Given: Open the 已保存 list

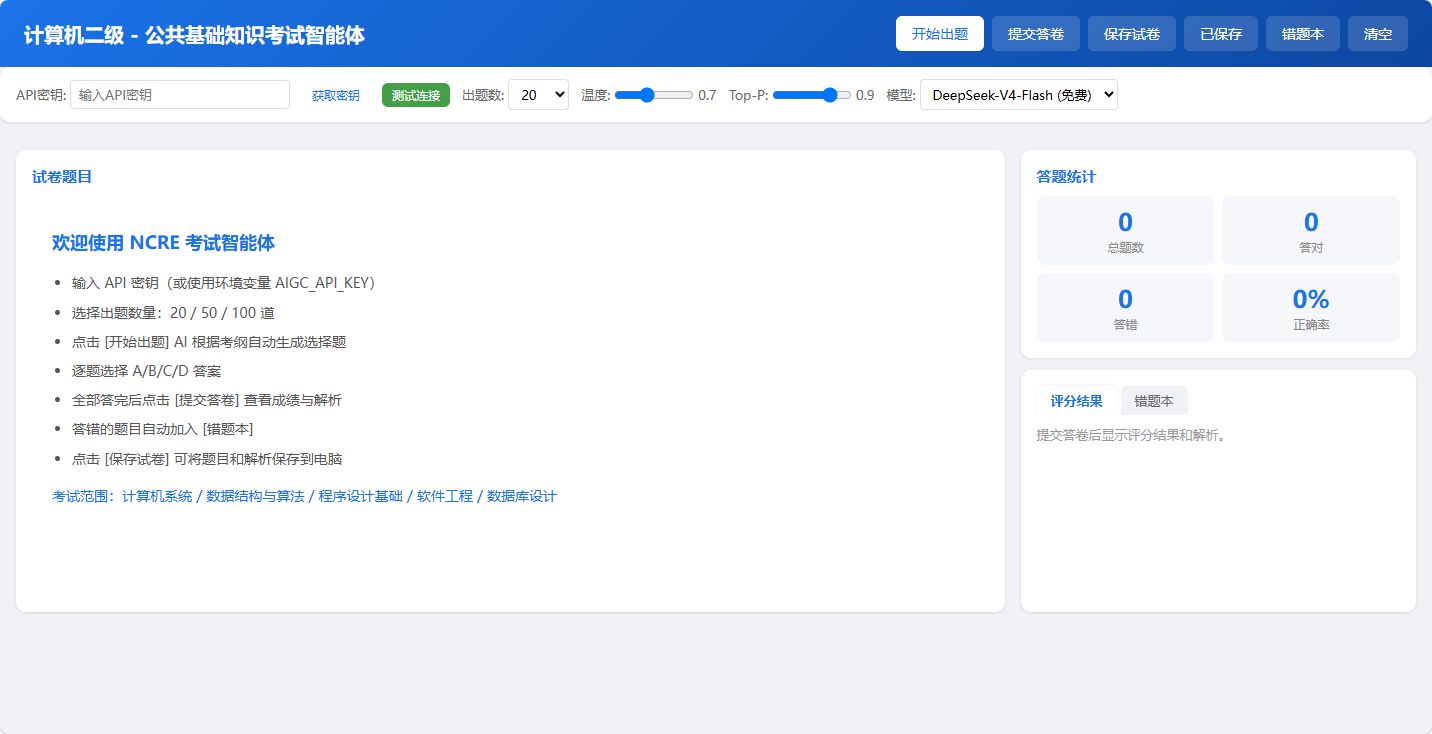Looking at the screenshot, I should [1221, 34].
